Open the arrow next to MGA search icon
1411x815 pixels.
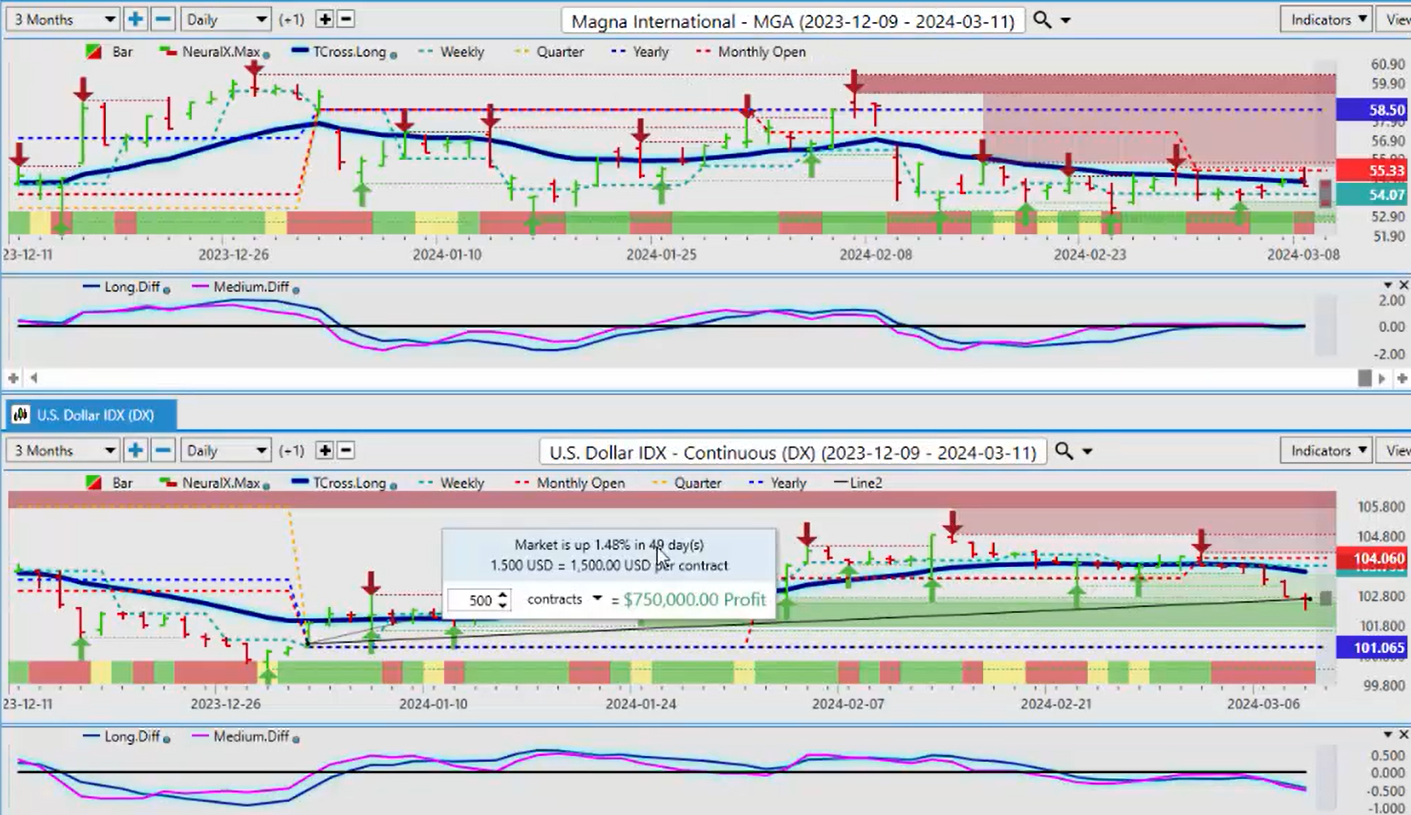tap(1065, 20)
